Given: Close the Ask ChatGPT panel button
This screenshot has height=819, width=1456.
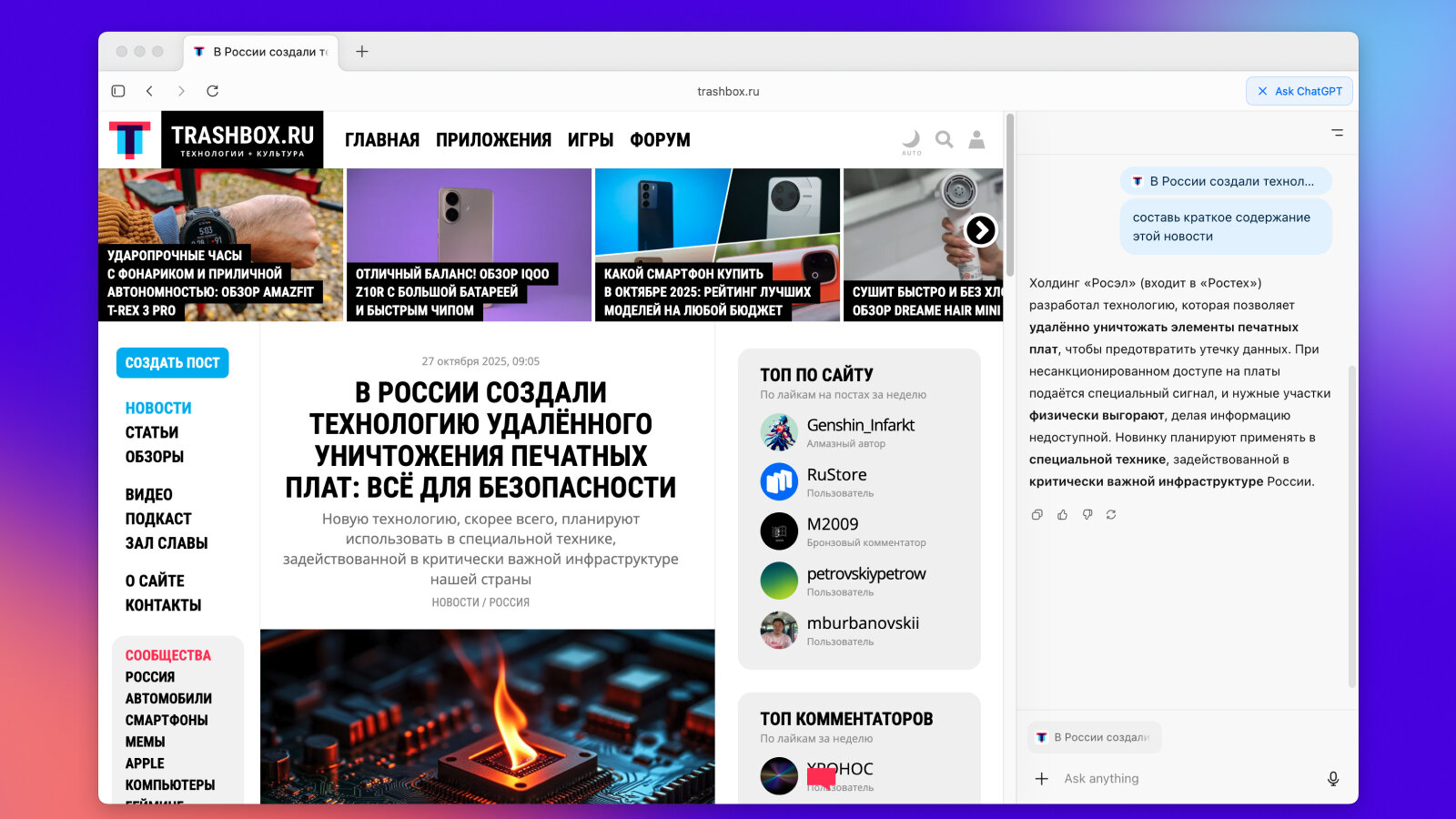Looking at the screenshot, I should pos(1299,91).
